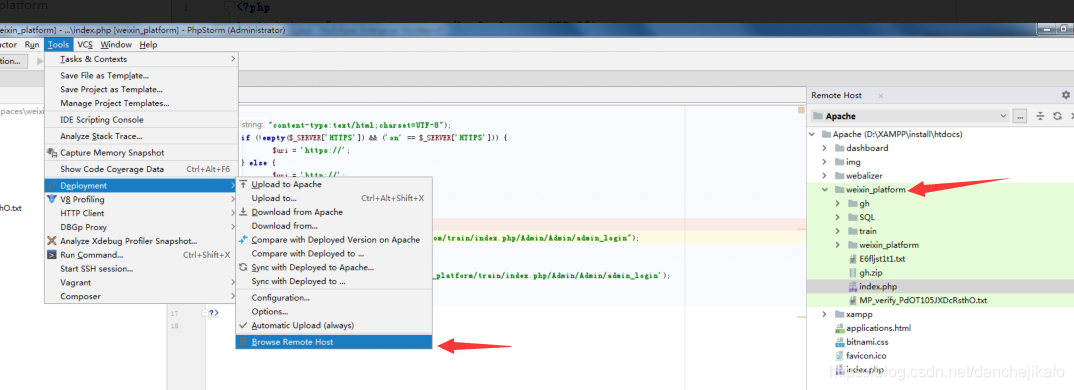Viewport: 1074px width, 390px height.
Task: Open the Window menu
Action: (116, 45)
